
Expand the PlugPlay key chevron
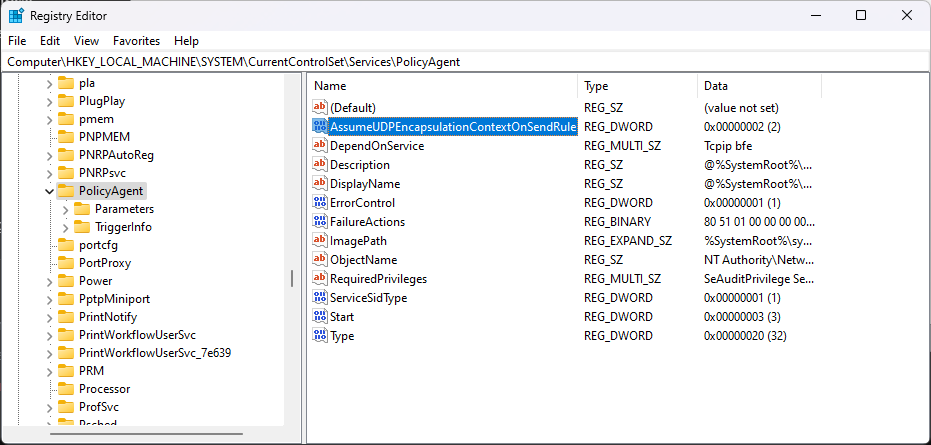point(49,101)
